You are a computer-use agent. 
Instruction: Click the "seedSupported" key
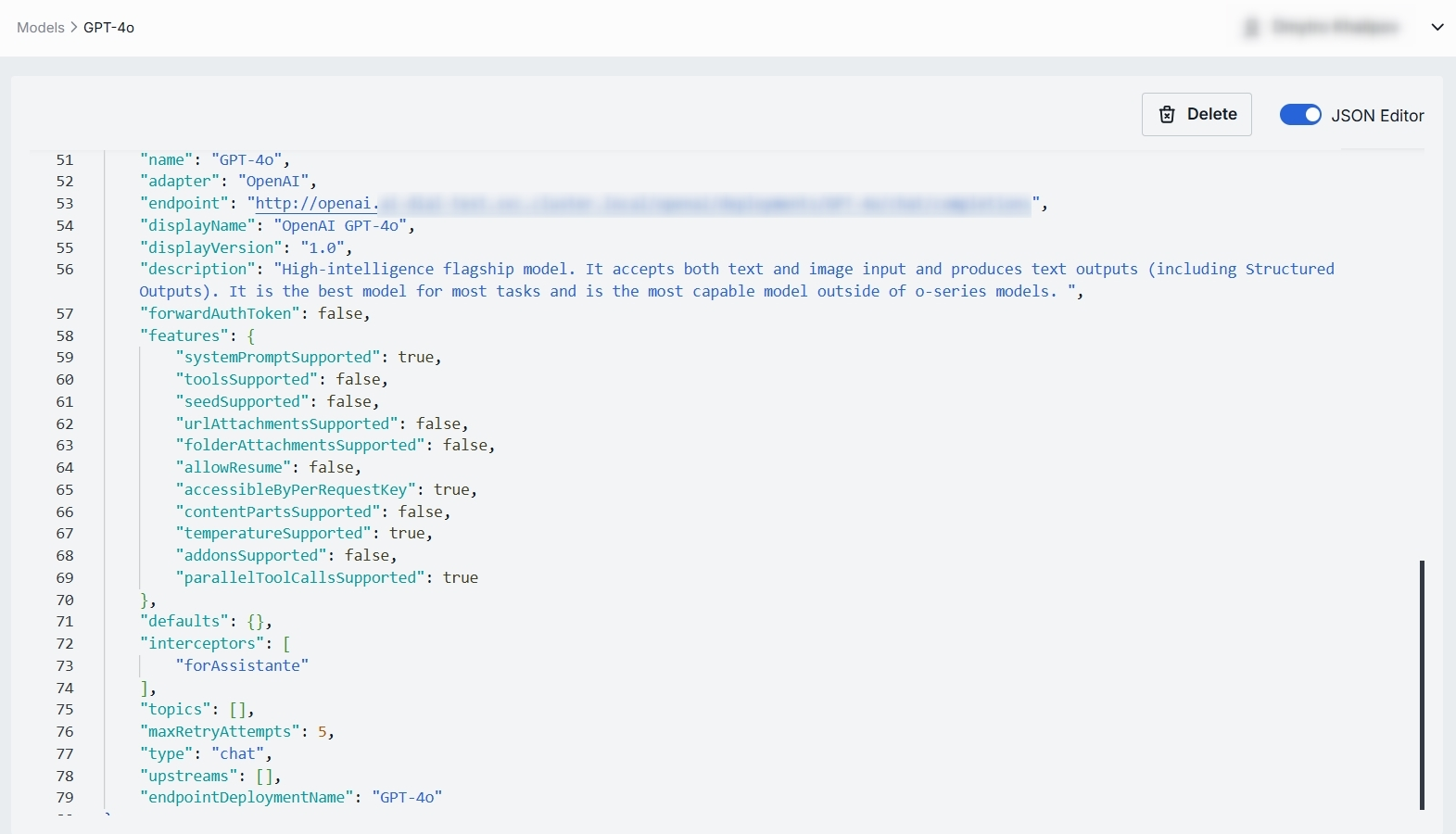tap(243, 402)
